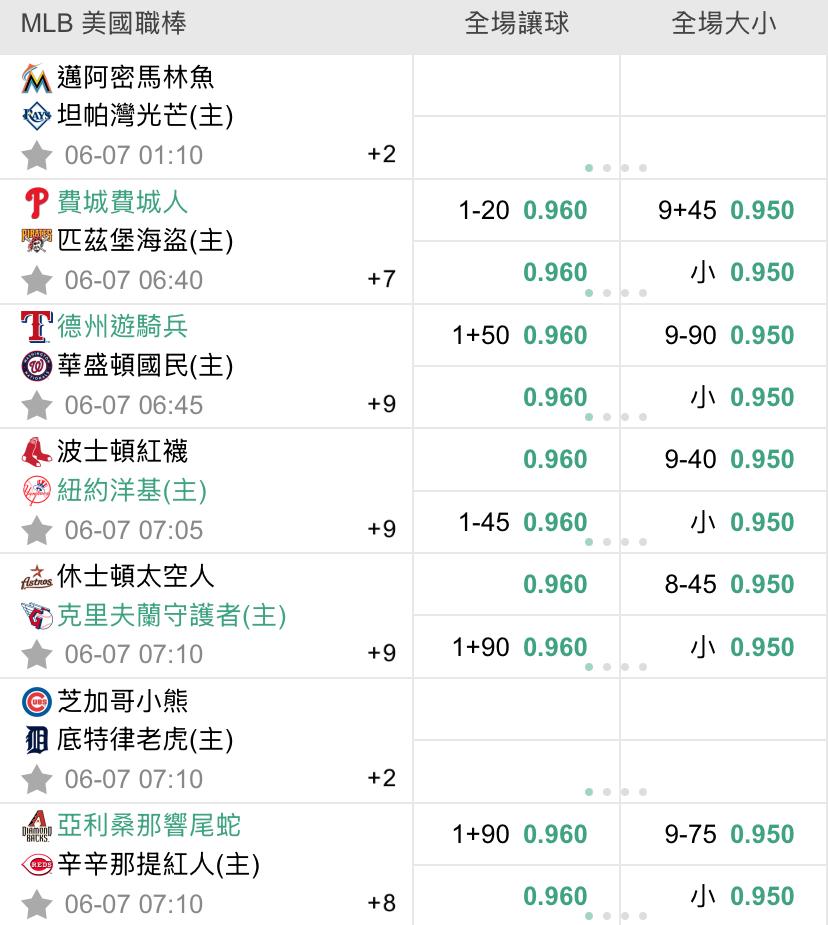
Task: Click the Pittsburgh Pirates logo
Action: pos(37,241)
